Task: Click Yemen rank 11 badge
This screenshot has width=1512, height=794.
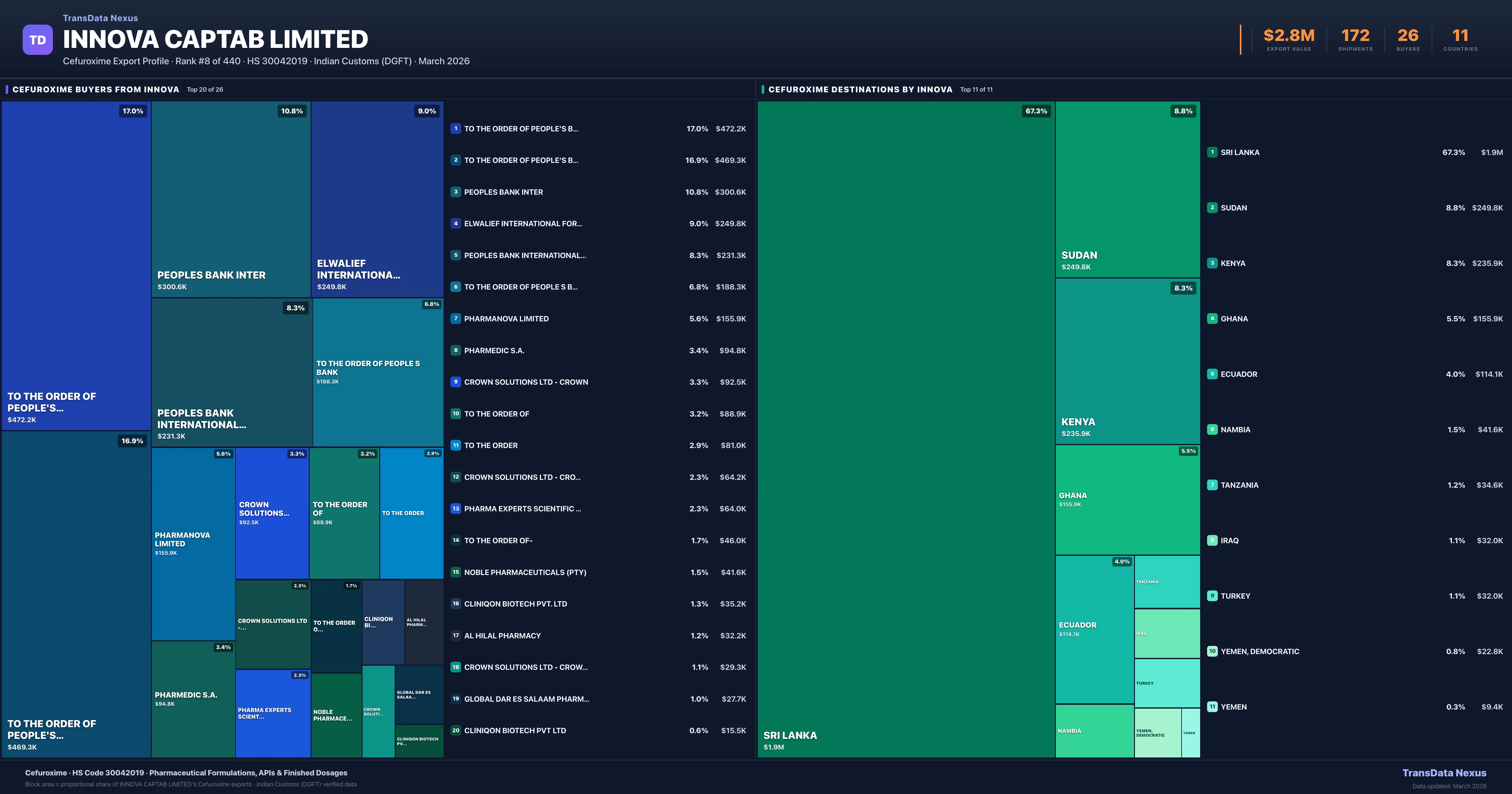Action: [1212, 706]
